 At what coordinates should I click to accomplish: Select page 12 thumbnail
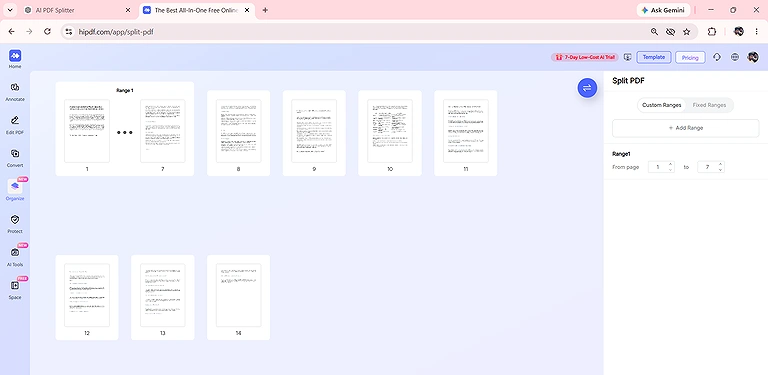click(87, 295)
